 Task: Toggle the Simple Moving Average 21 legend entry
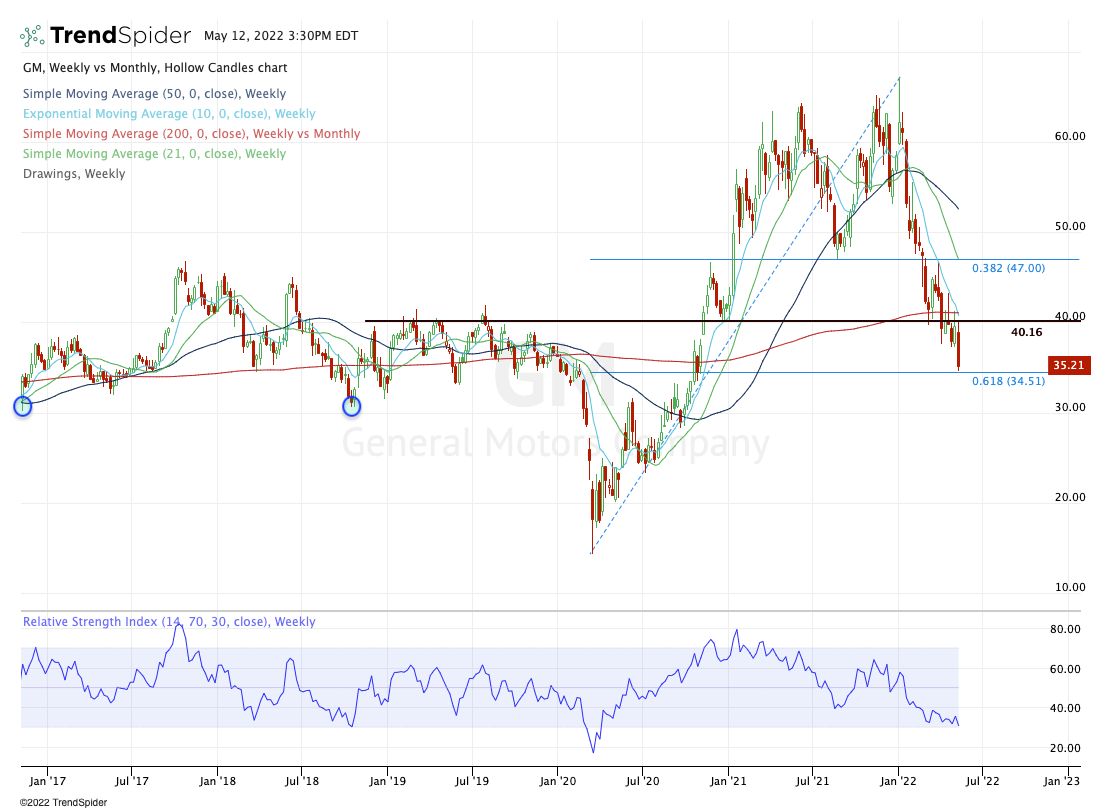[x=154, y=154]
